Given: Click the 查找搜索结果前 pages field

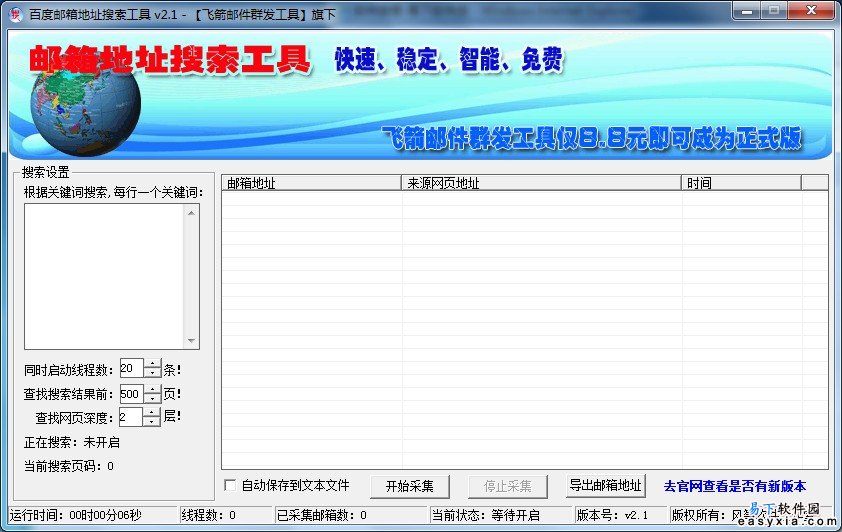Looking at the screenshot, I should click(x=132, y=394).
